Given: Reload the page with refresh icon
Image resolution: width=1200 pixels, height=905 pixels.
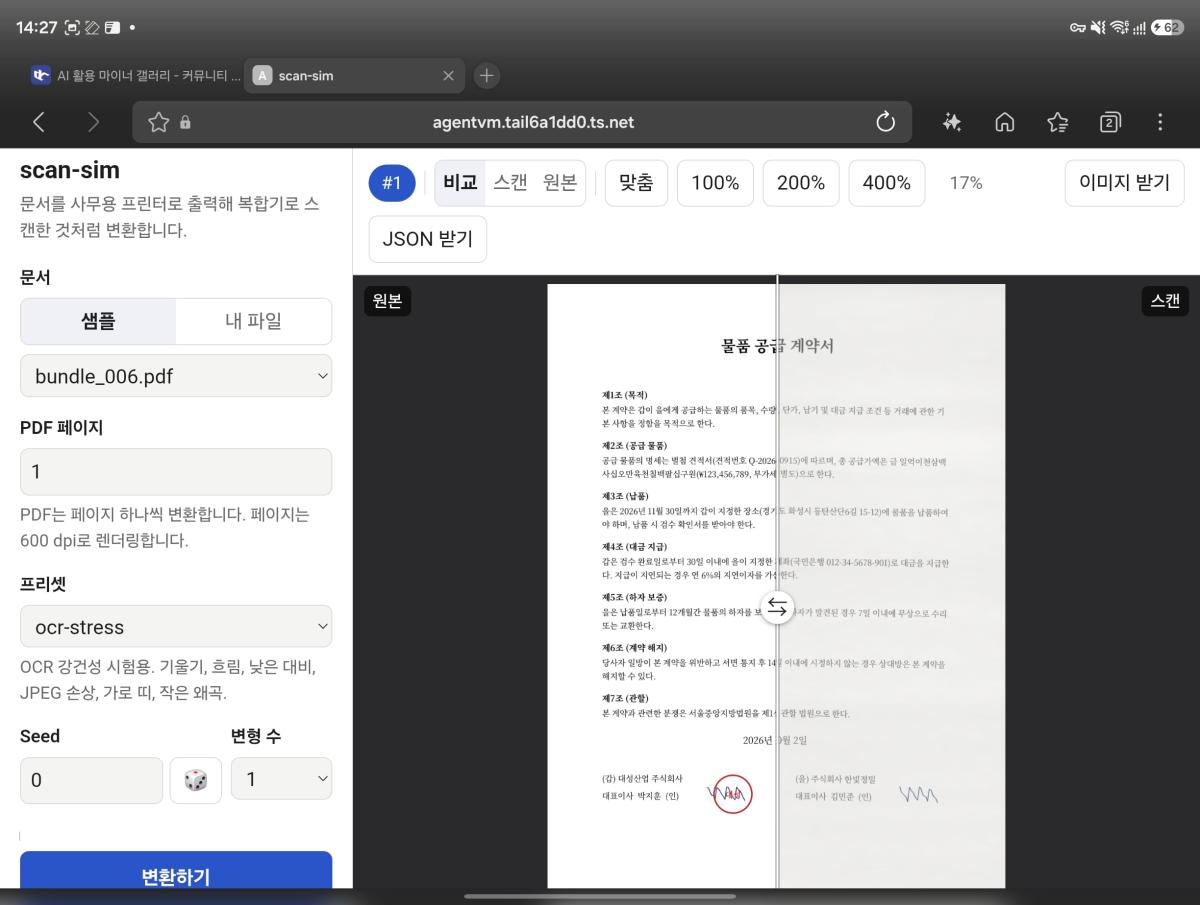Looking at the screenshot, I should pos(885,122).
